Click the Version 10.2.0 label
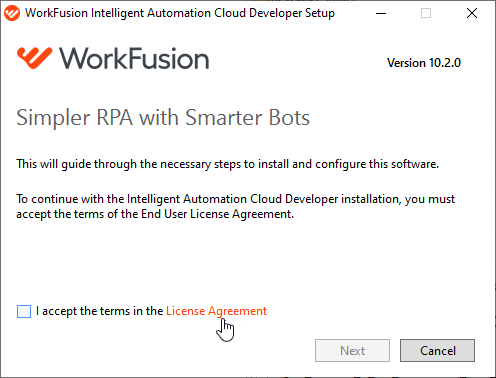This screenshot has width=496, height=378. [424, 63]
